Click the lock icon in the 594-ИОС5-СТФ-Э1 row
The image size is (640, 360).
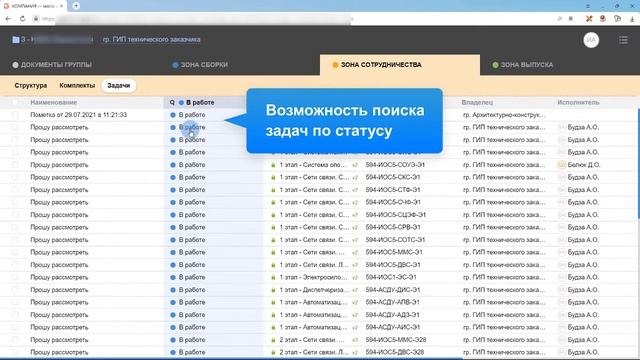point(273,190)
